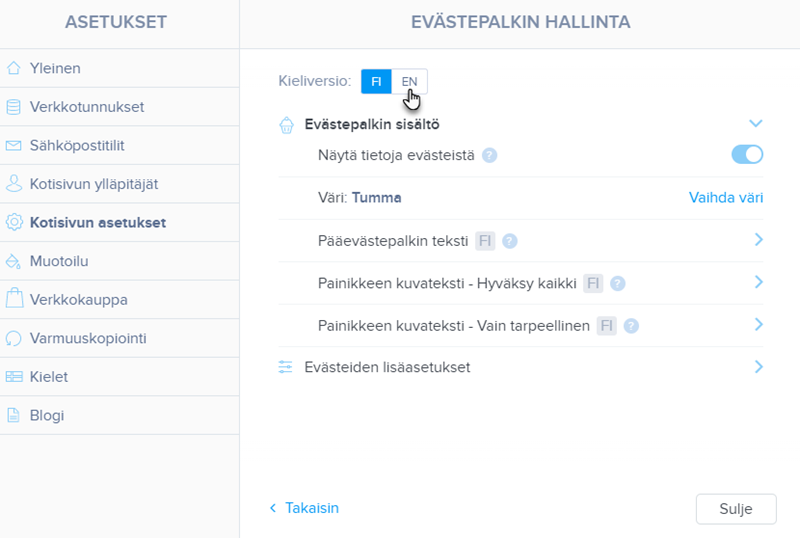Expand Evästeiden lisäasetukset arrow
The width and height of the screenshot is (800, 538).
758,367
